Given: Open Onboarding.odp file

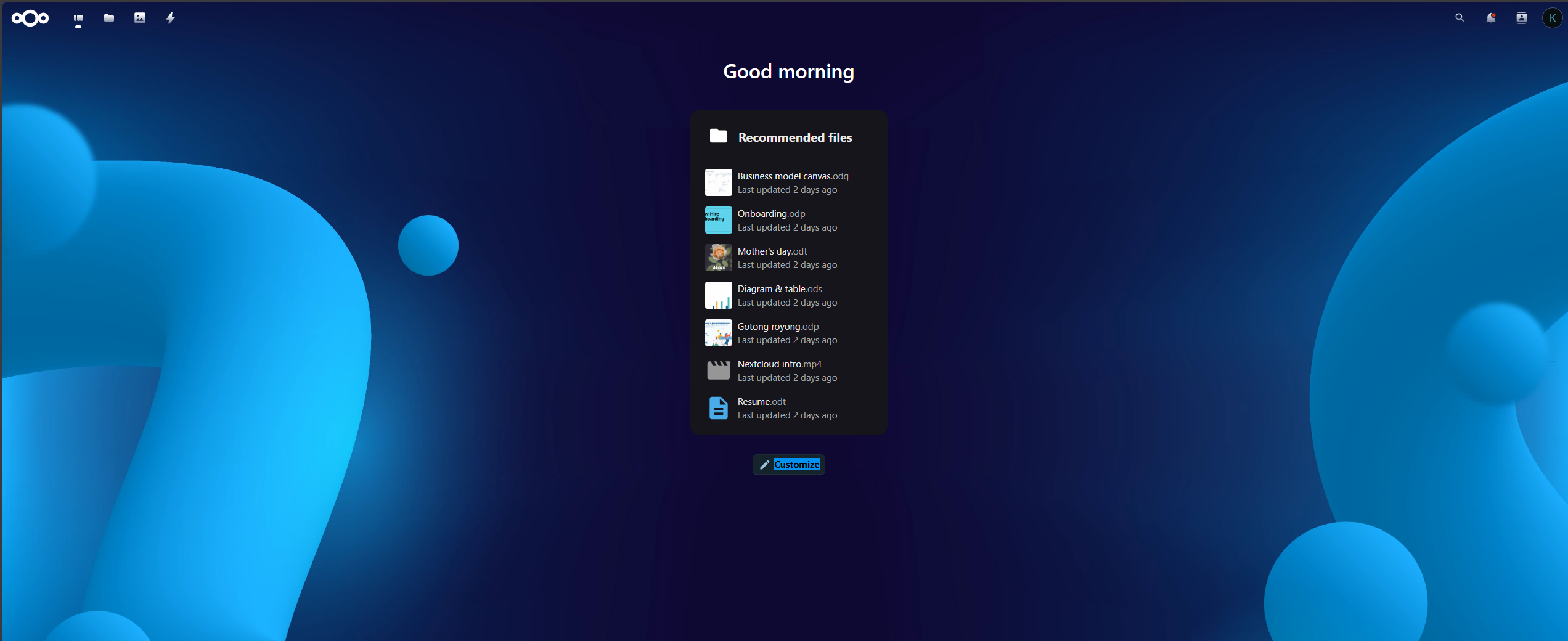Looking at the screenshot, I should [x=789, y=220].
